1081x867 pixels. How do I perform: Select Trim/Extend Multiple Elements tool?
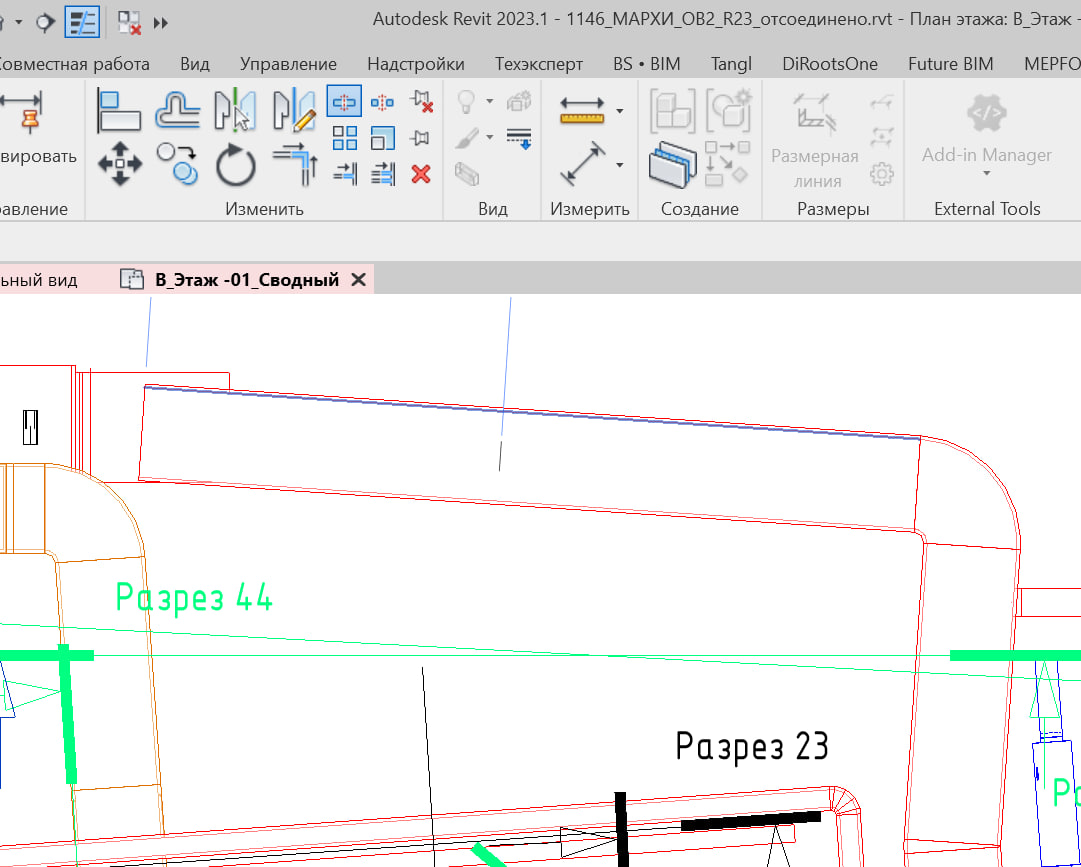point(383,173)
